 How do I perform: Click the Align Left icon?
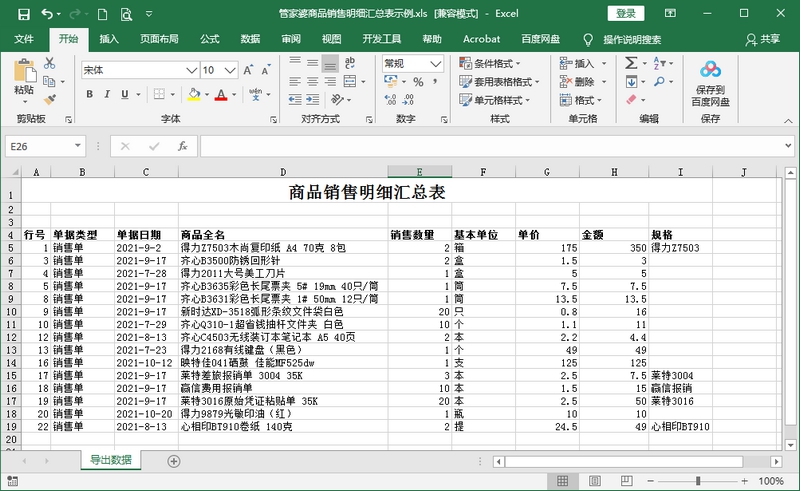(x=295, y=81)
